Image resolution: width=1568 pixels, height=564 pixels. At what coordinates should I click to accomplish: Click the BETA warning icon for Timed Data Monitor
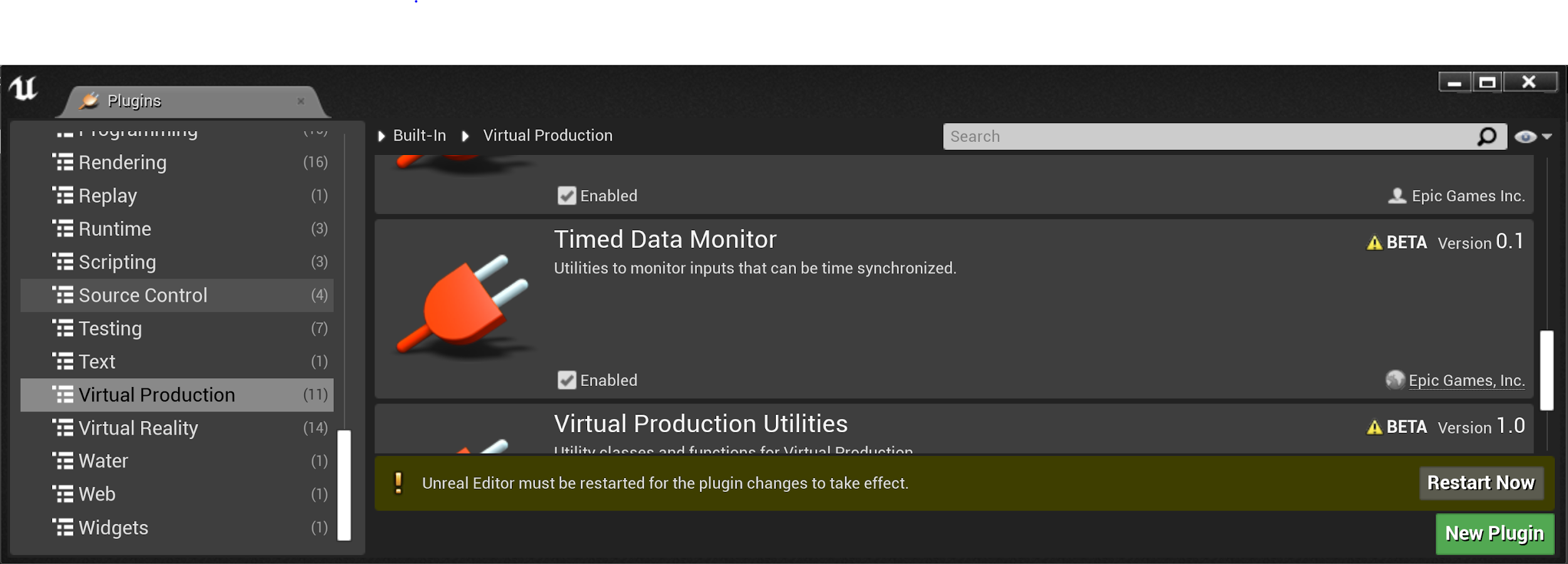[x=1374, y=243]
